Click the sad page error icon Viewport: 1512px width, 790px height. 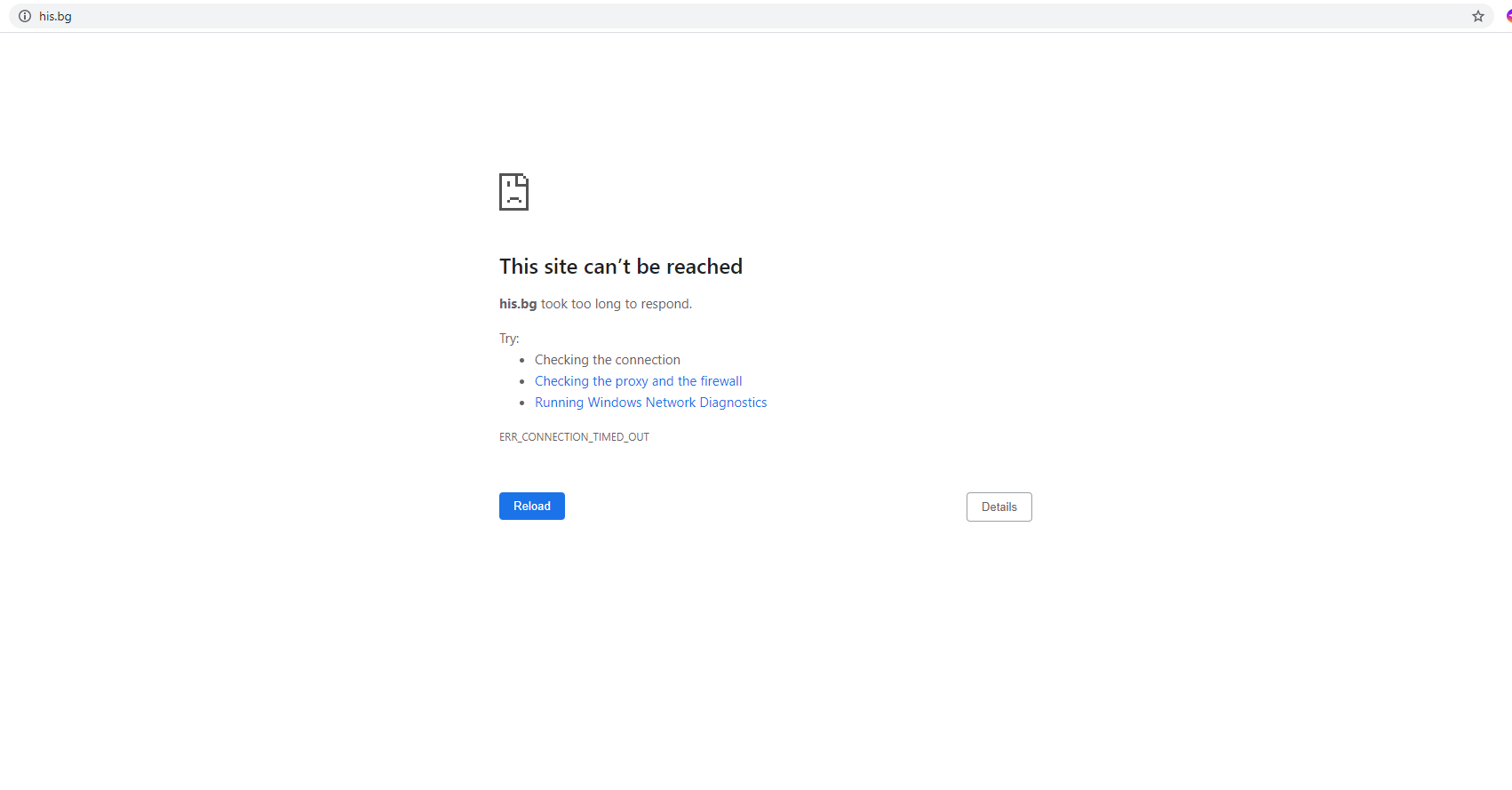pos(513,192)
